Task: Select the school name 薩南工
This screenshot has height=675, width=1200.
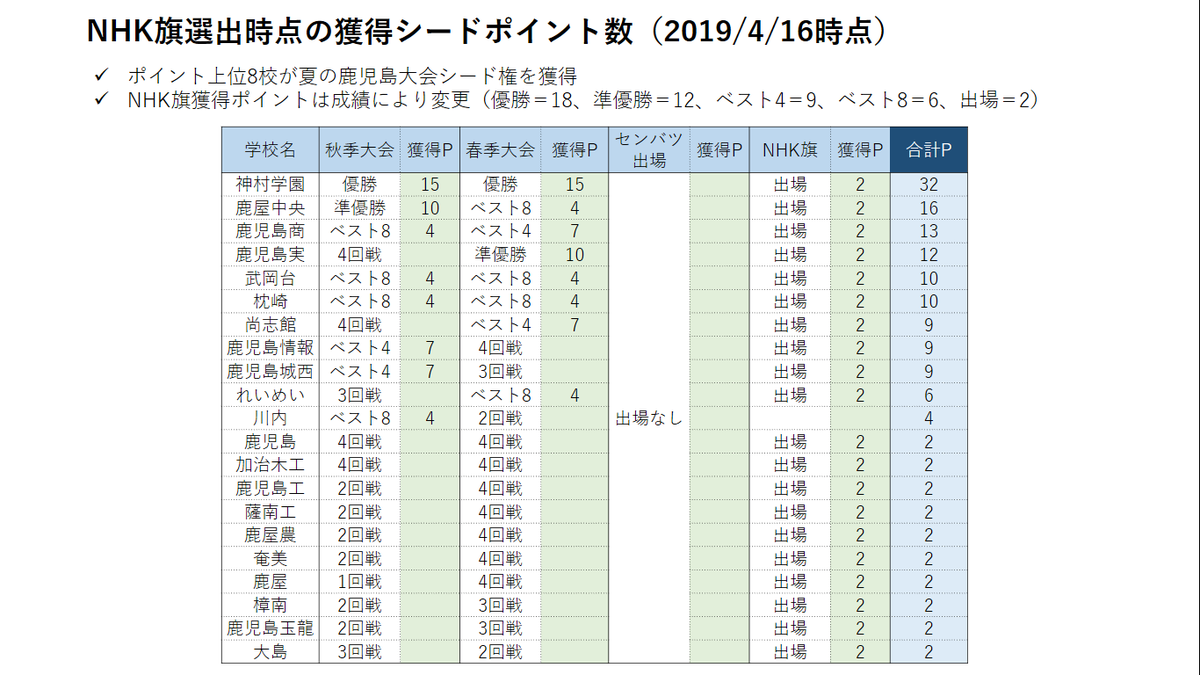Action: pyautogui.click(x=270, y=511)
